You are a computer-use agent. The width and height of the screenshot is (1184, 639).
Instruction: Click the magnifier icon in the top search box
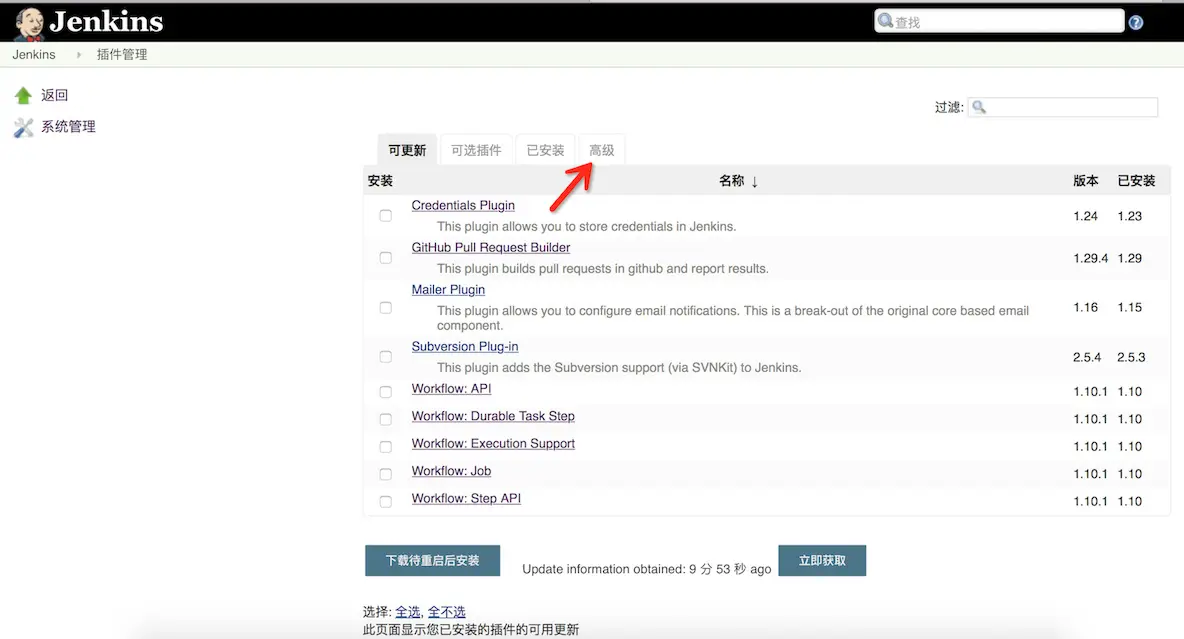click(x=886, y=20)
